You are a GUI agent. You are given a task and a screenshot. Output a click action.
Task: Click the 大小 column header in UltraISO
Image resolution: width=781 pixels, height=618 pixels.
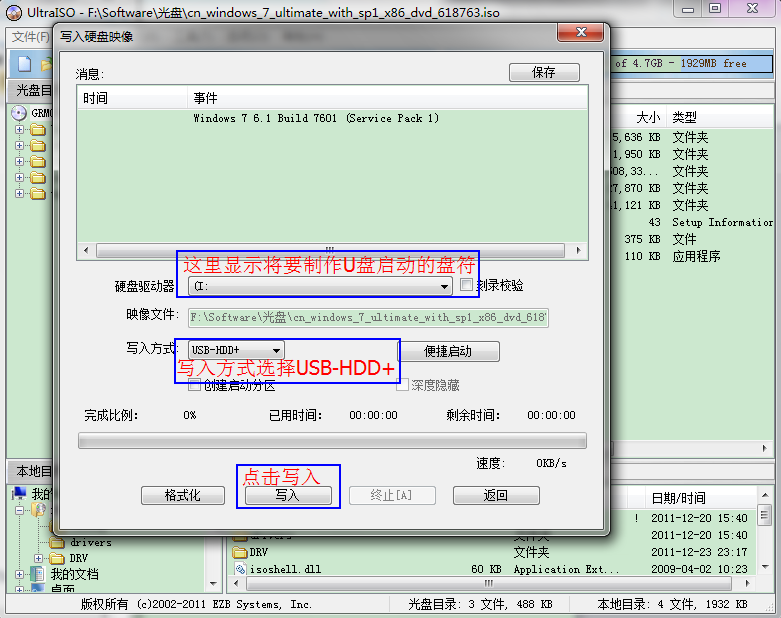pos(648,118)
